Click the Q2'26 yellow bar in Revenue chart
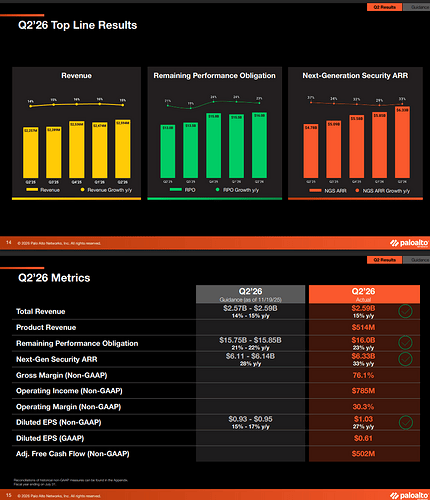Viewport: 430px width, 500px height. click(123, 149)
